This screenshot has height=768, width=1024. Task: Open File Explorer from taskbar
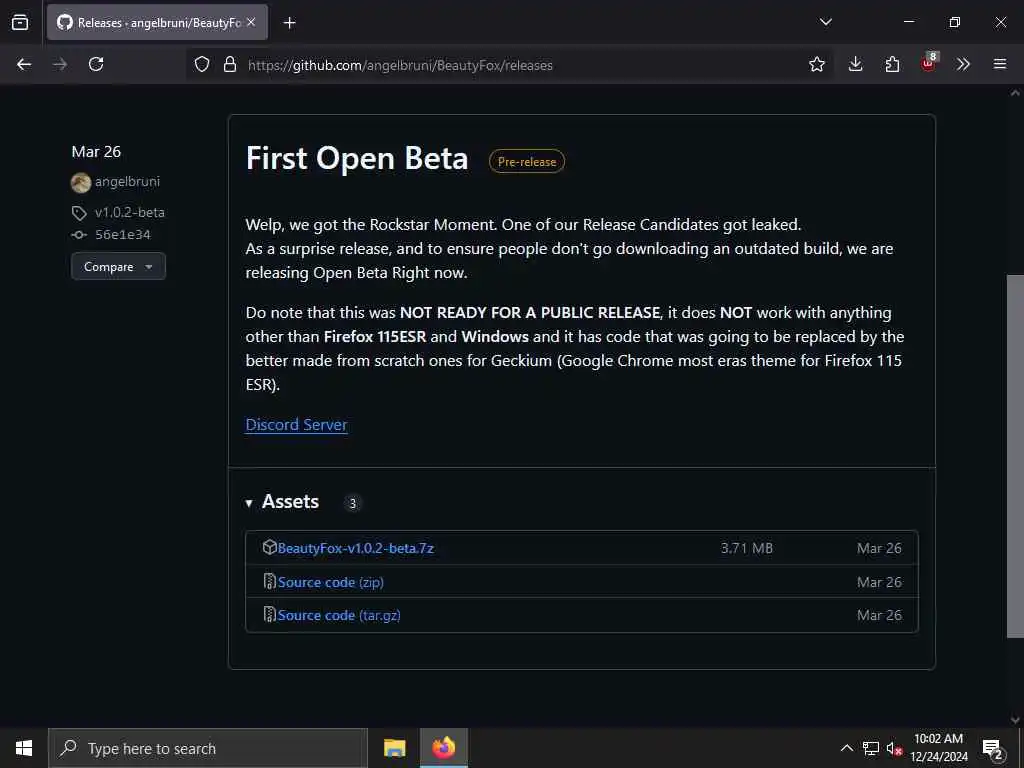point(394,748)
